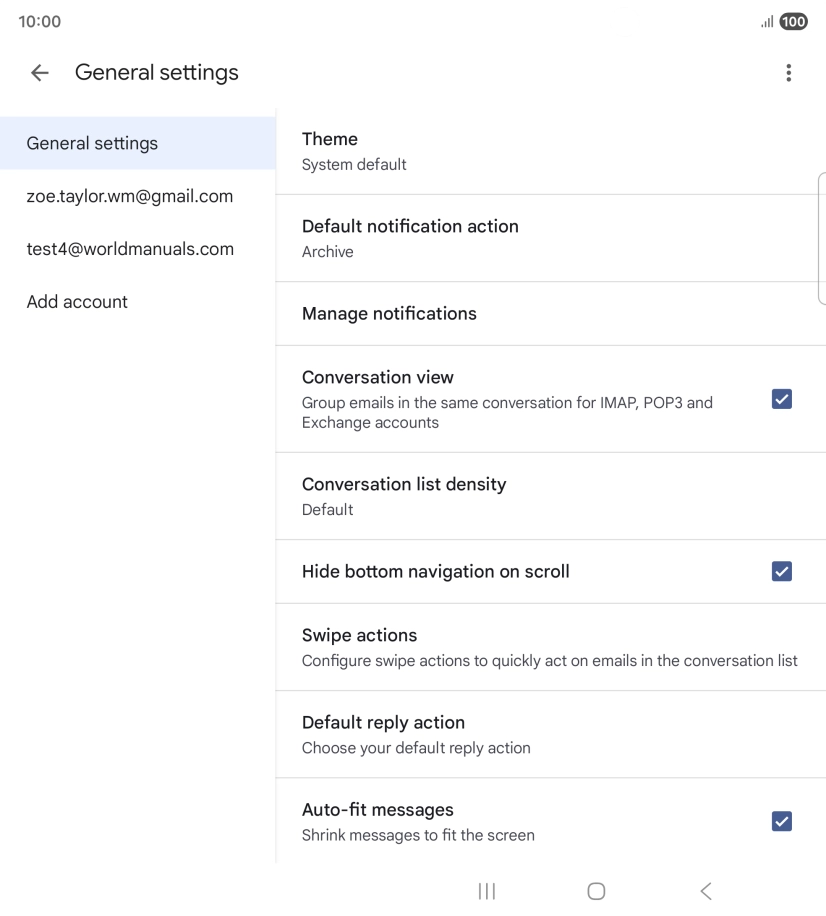
Task: Tap the Recent apps navigation button
Action: [486, 890]
